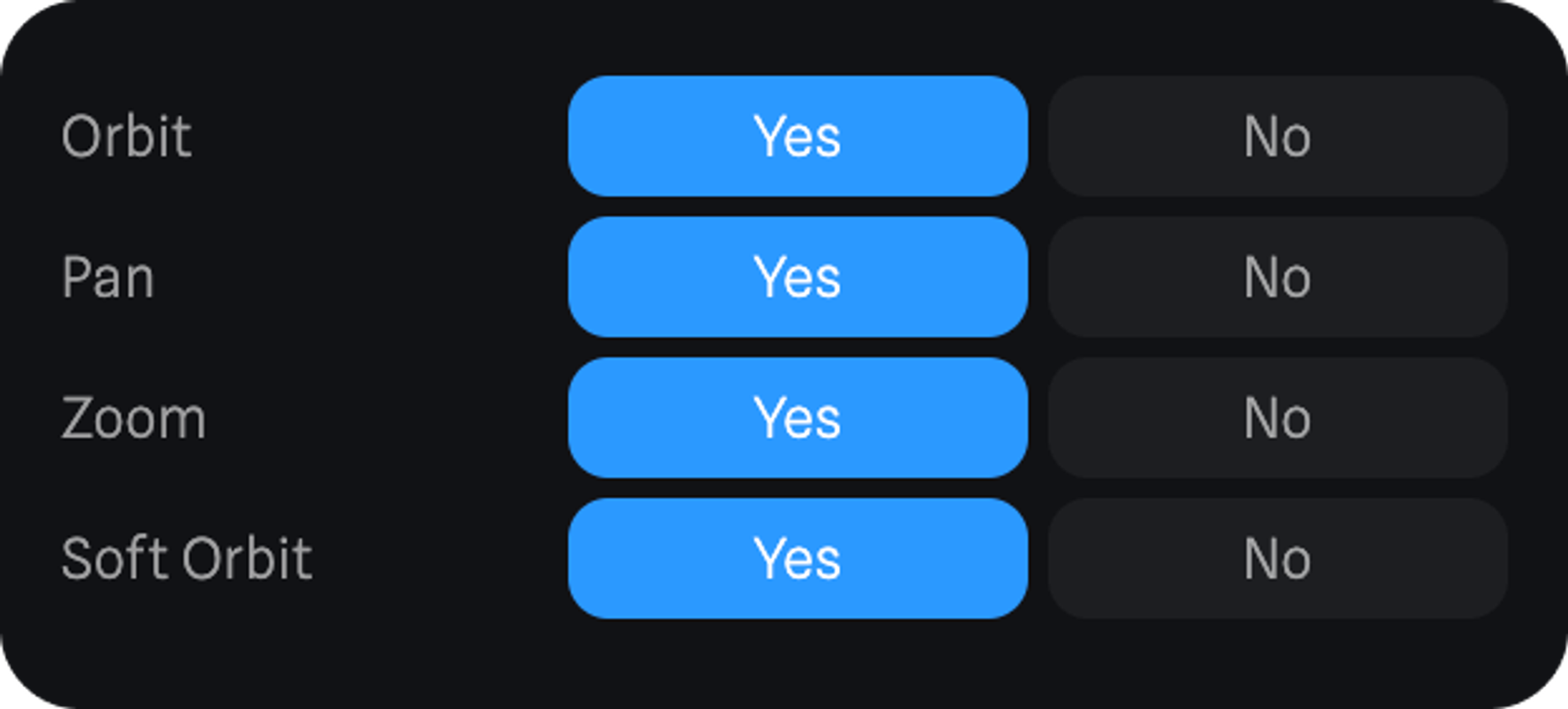Choose the highlighted Yes option for Zoom
Screen dimensions: 1568x709
(797, 417)
